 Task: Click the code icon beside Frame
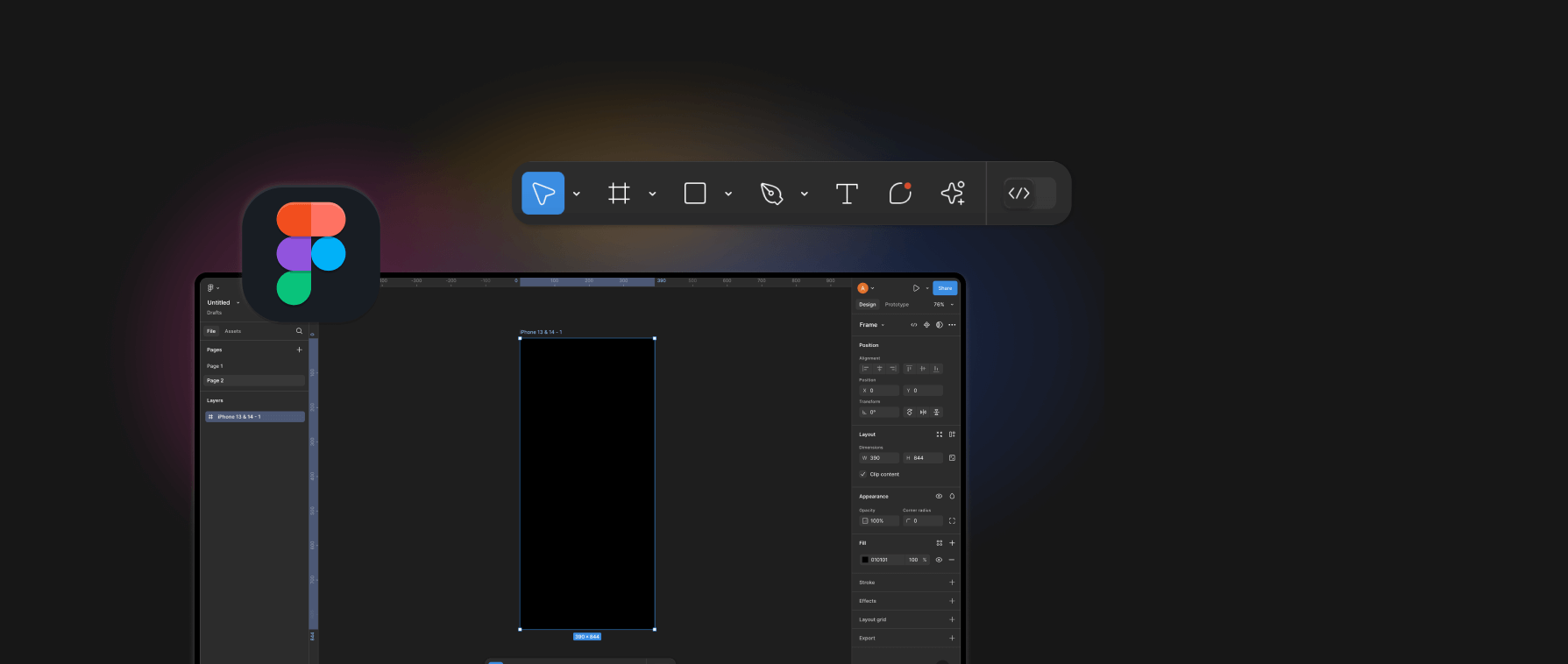[914, 325]
